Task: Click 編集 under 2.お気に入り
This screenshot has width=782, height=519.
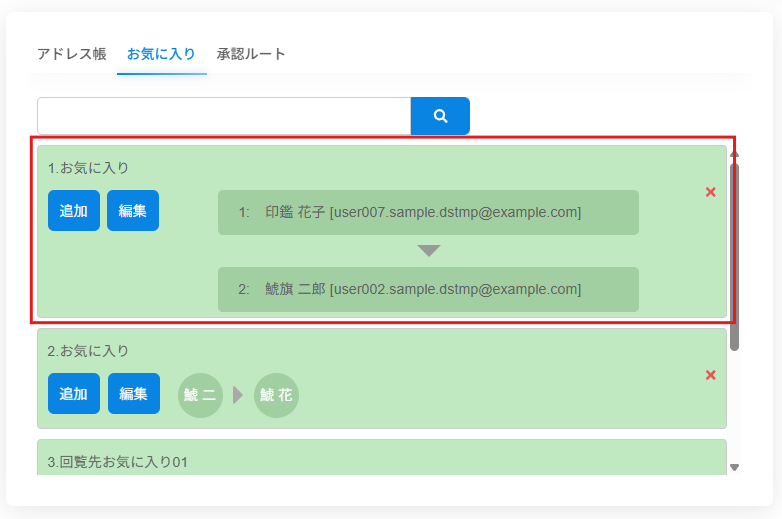Action: (x=134, y=394)
